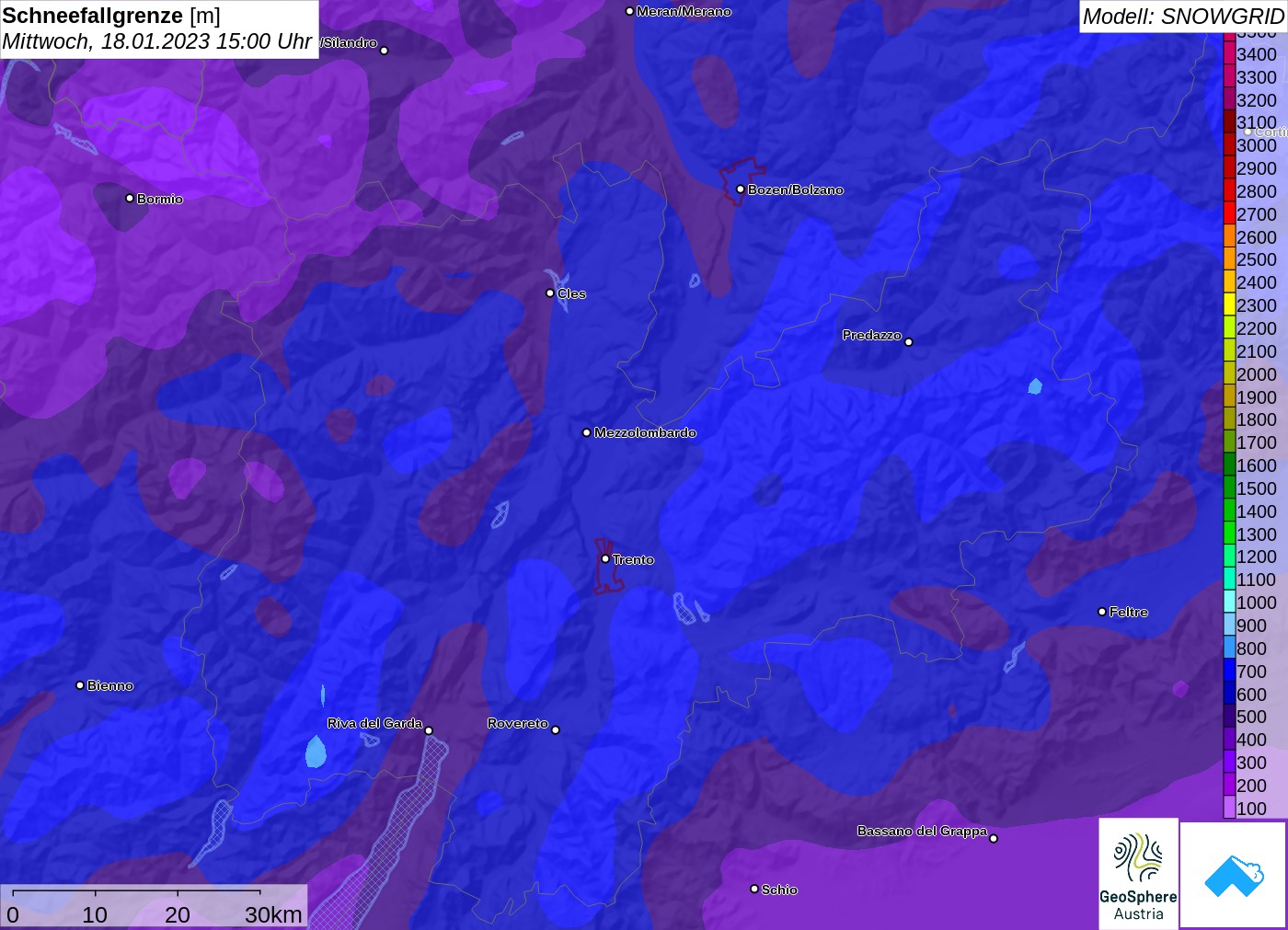Pick the 1400 m legend color swatch

(1229, 511)
